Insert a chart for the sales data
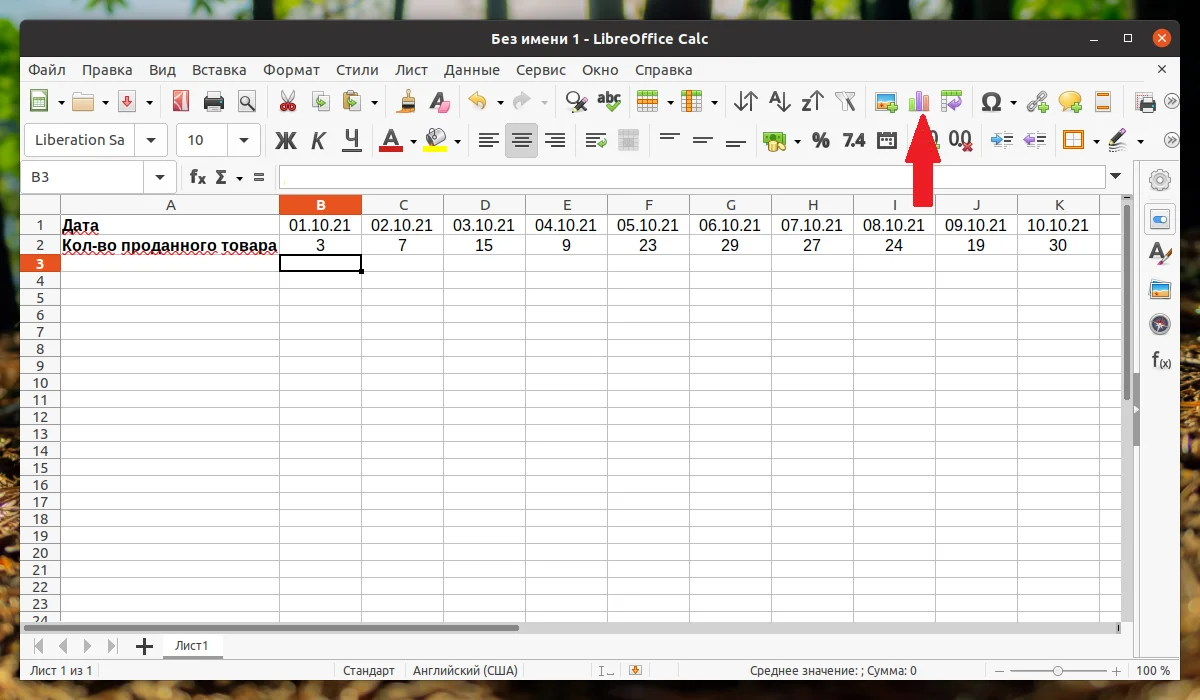The width and height of the screenshot is (1200, 700). point(920,101)
